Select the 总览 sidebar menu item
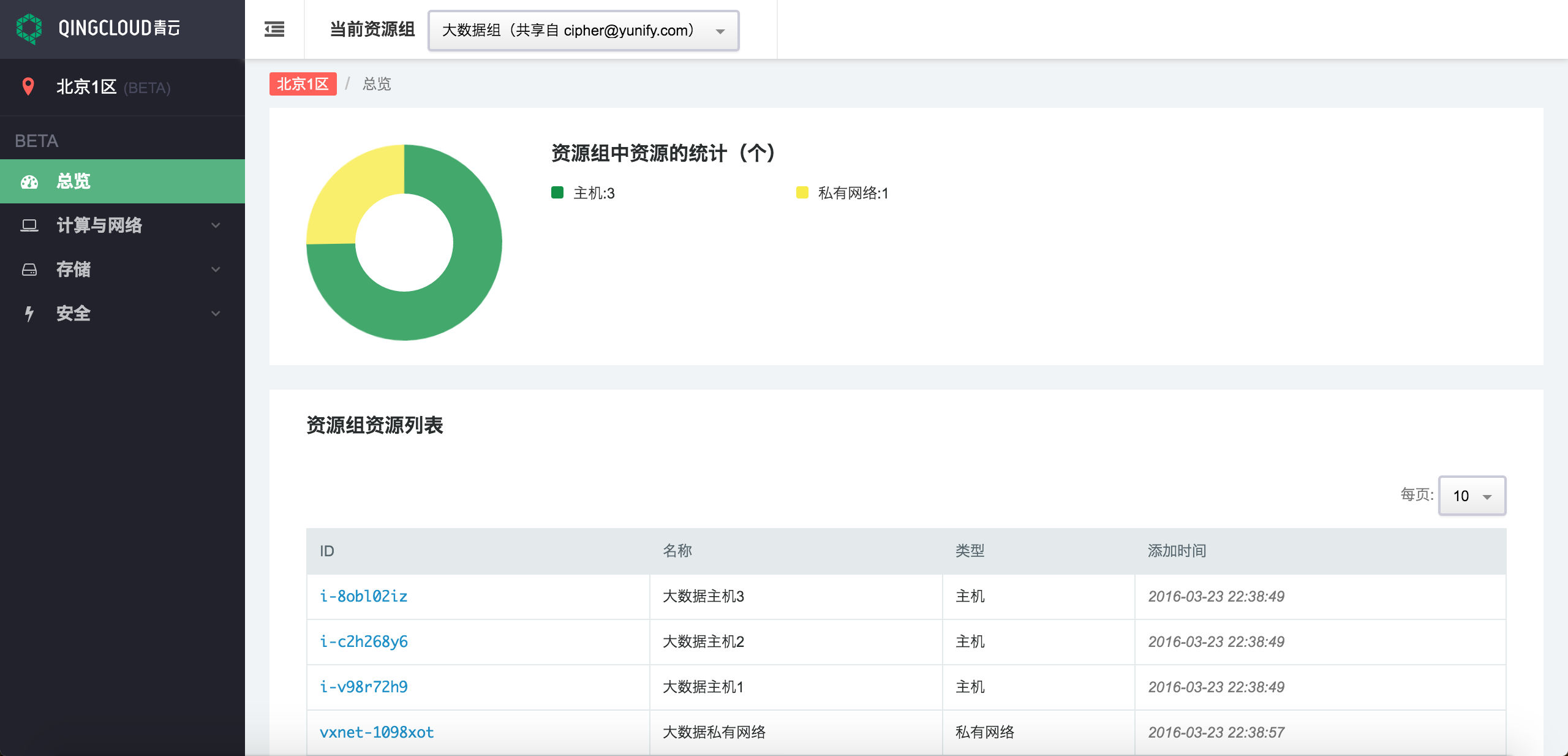The height and width of the screenshot is (756, 1568). click(73, 181)
